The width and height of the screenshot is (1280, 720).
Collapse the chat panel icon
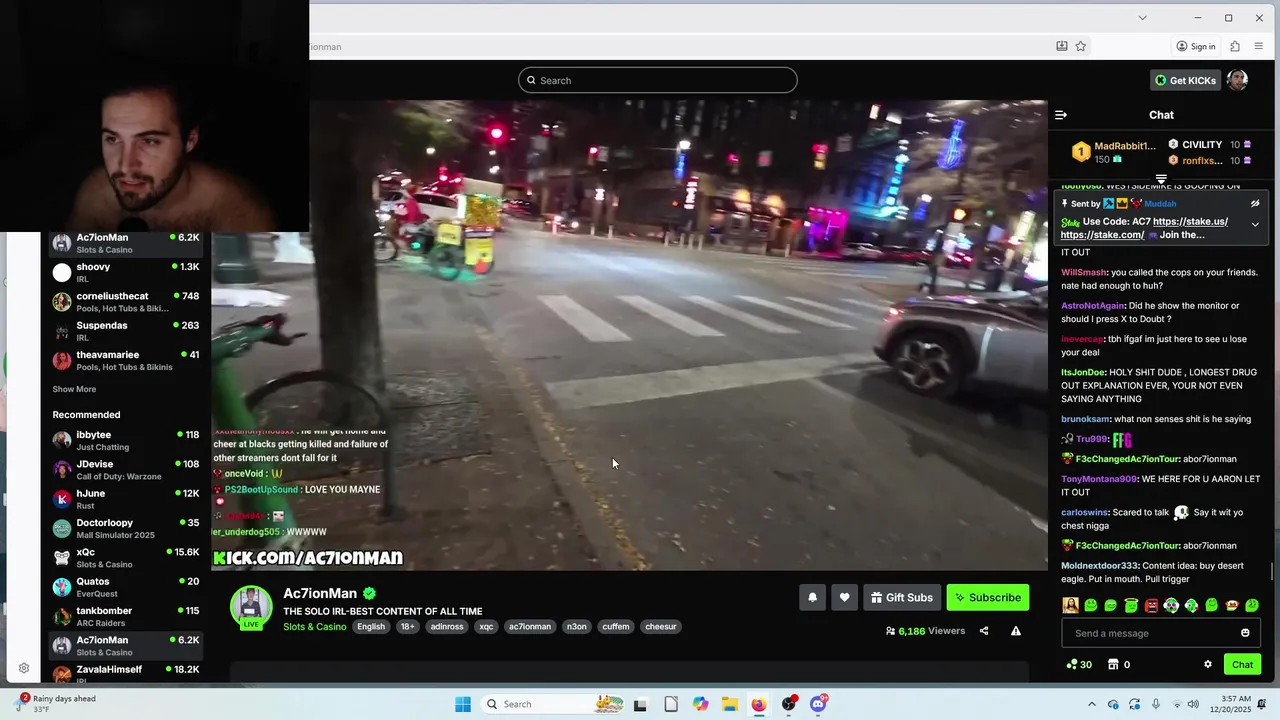pos(1061,115)
